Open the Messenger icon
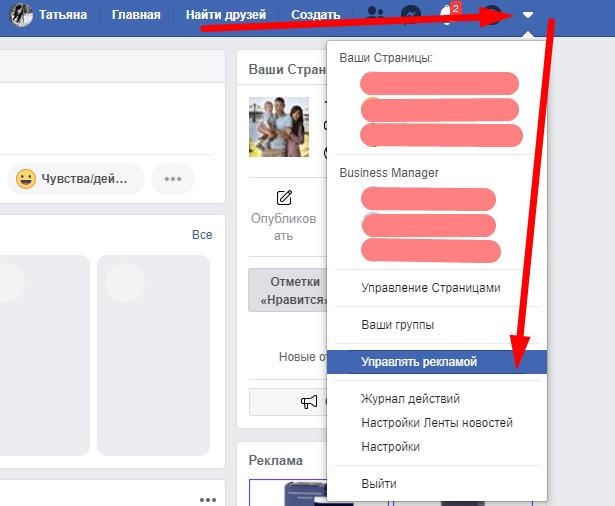 [x=411, y=15]
